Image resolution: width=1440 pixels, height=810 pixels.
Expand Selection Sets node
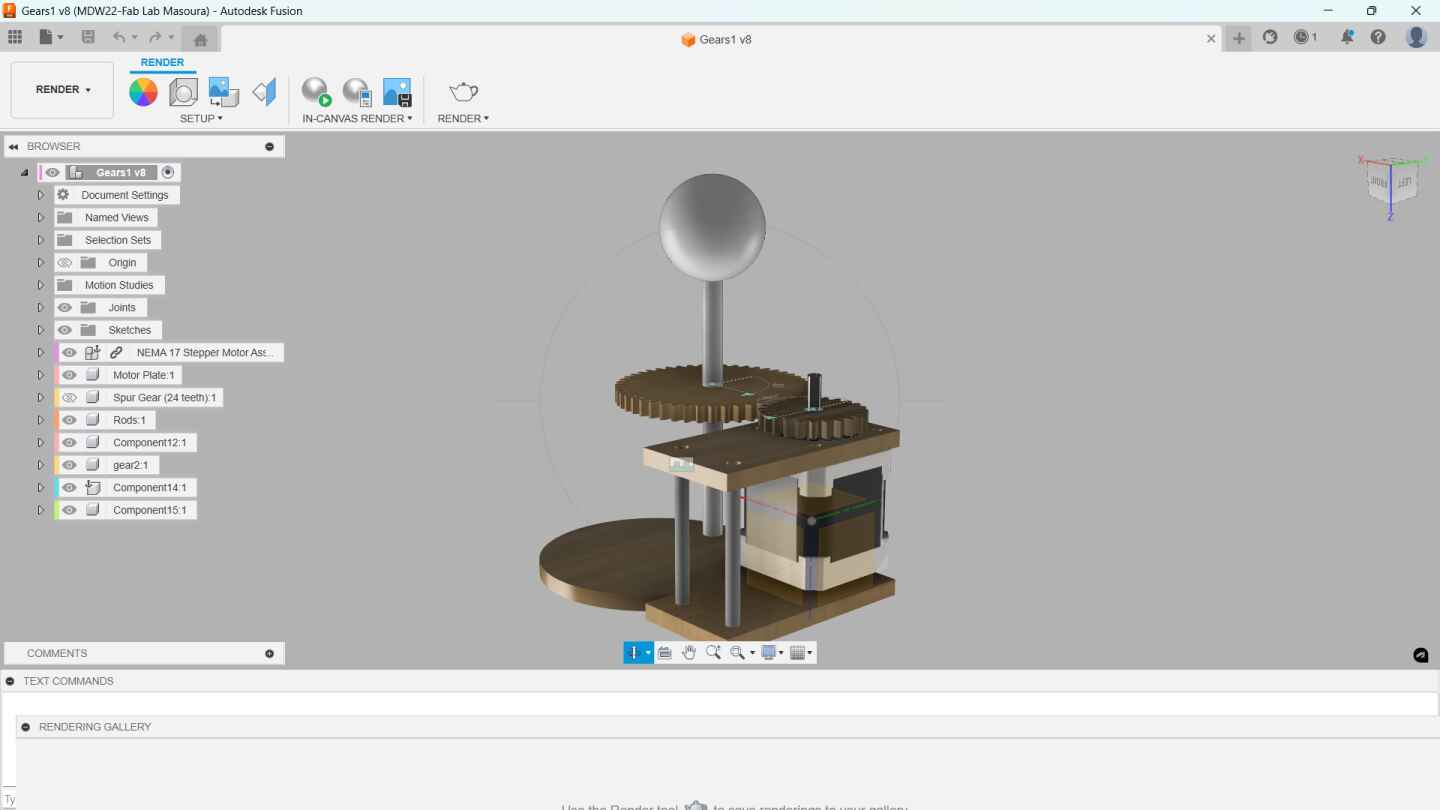(x=41, y=240)
